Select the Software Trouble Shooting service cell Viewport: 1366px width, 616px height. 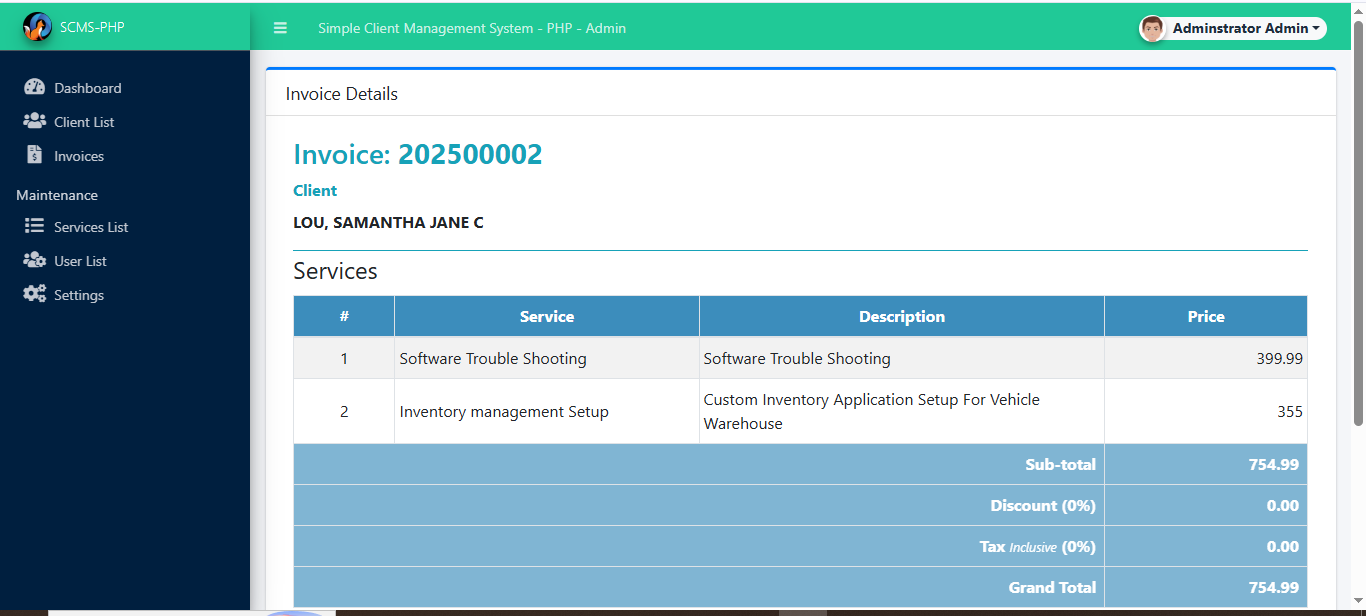pos(547,358)
